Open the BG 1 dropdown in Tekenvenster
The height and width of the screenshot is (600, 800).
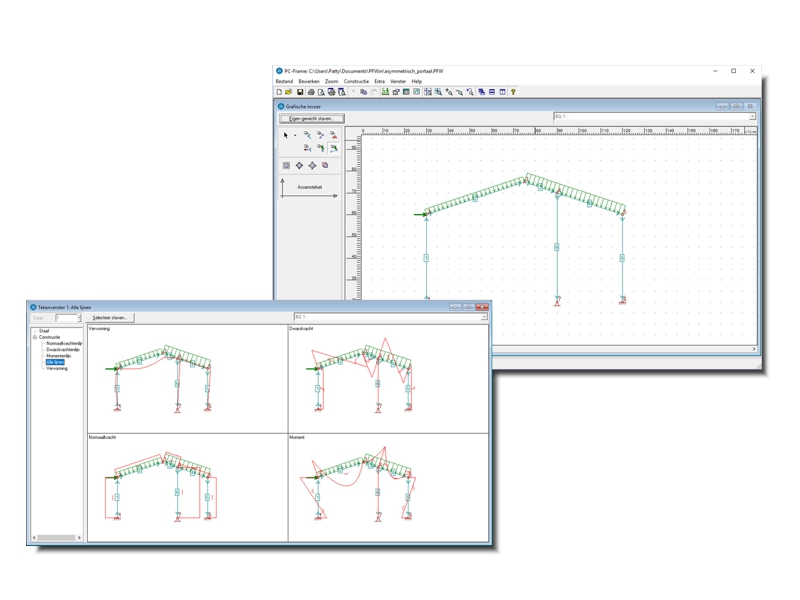point(484,318)
